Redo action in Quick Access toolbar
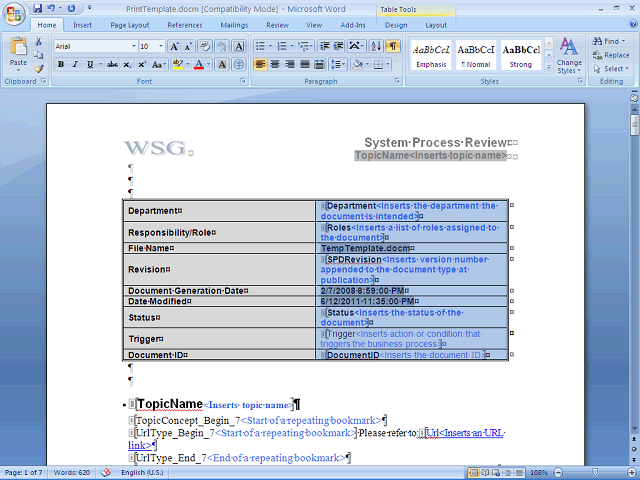Image resolution: width=640 pixels, height=480 pixels. pos(71,8)
